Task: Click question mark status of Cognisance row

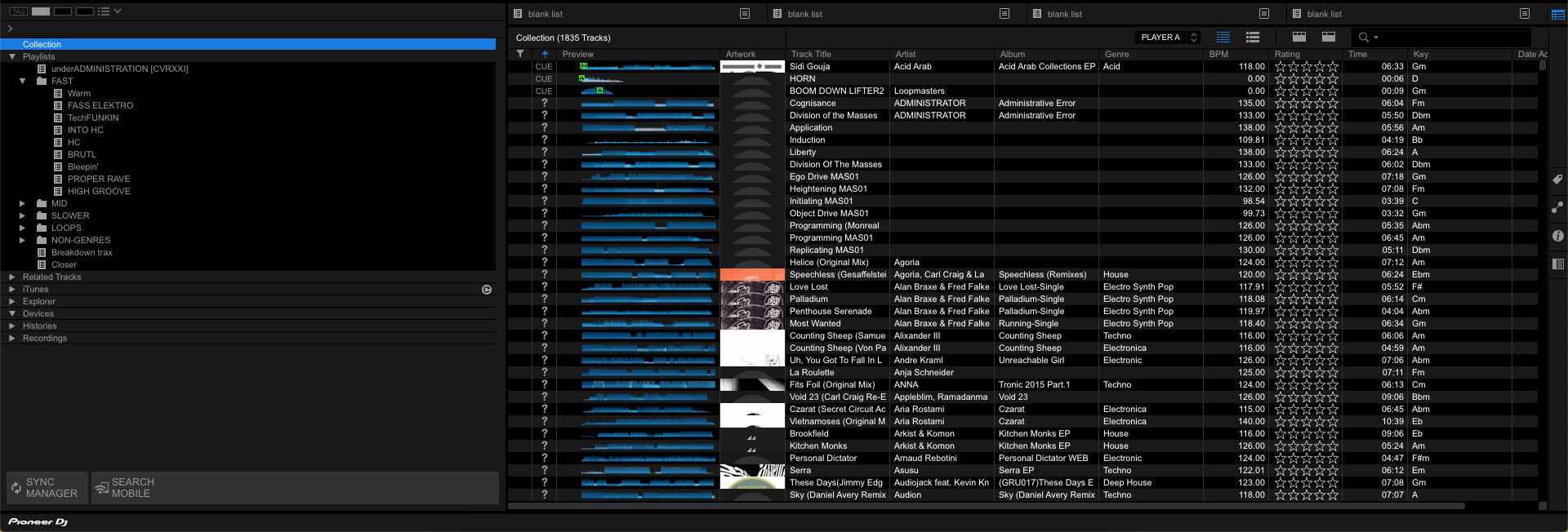Action: click(544, 104)
